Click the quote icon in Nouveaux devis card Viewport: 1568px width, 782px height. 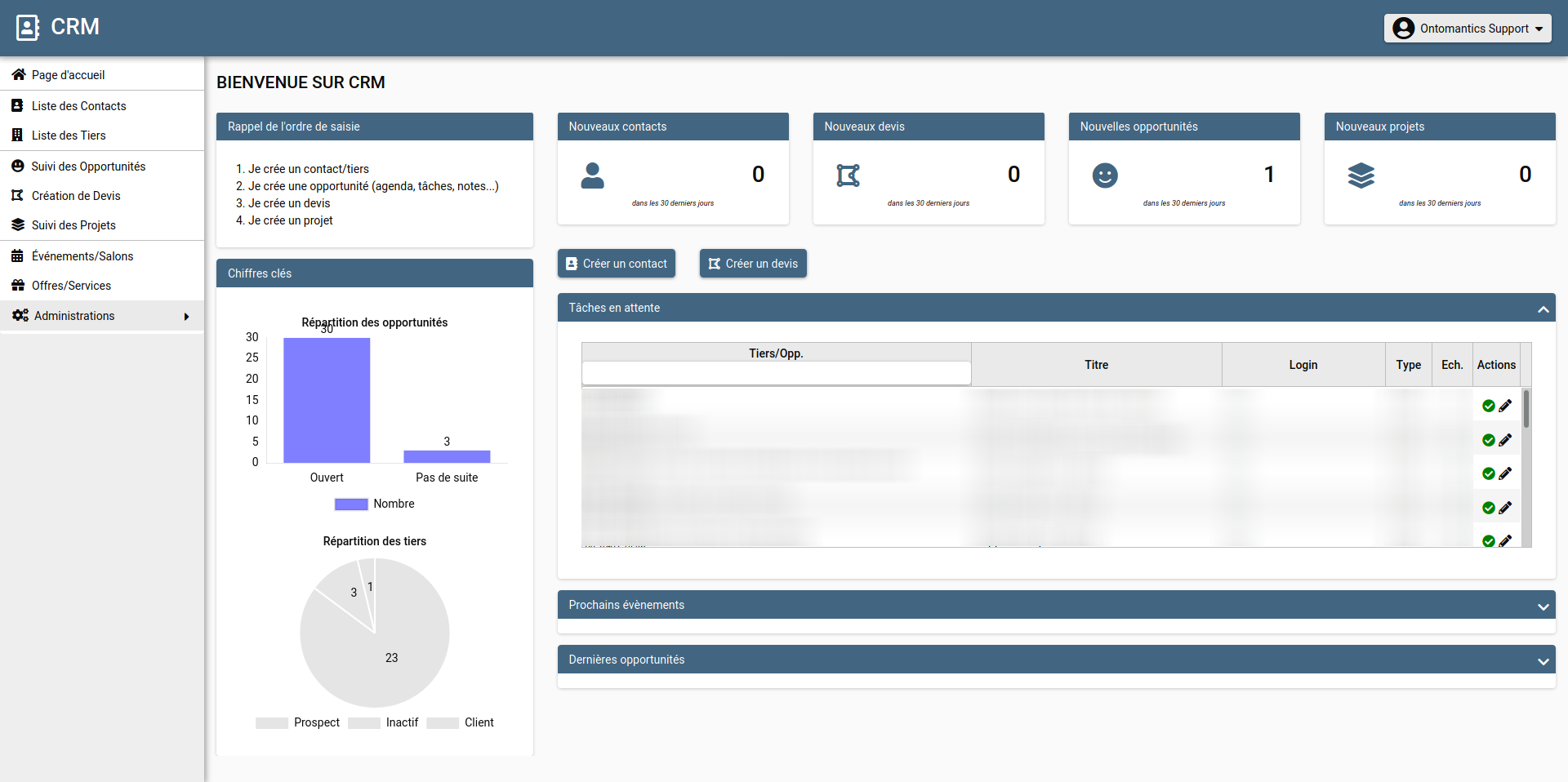coord(849,176)
